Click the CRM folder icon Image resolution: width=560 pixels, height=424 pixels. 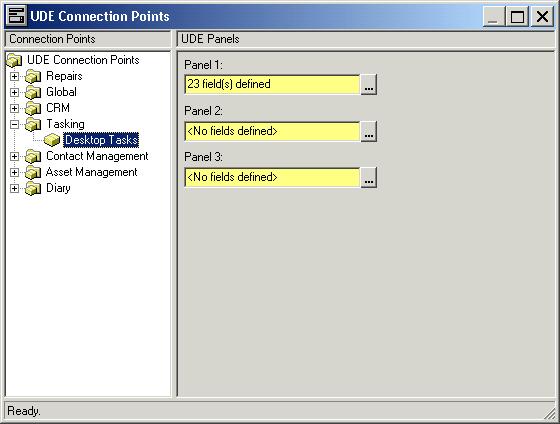[x=33, y=108]
